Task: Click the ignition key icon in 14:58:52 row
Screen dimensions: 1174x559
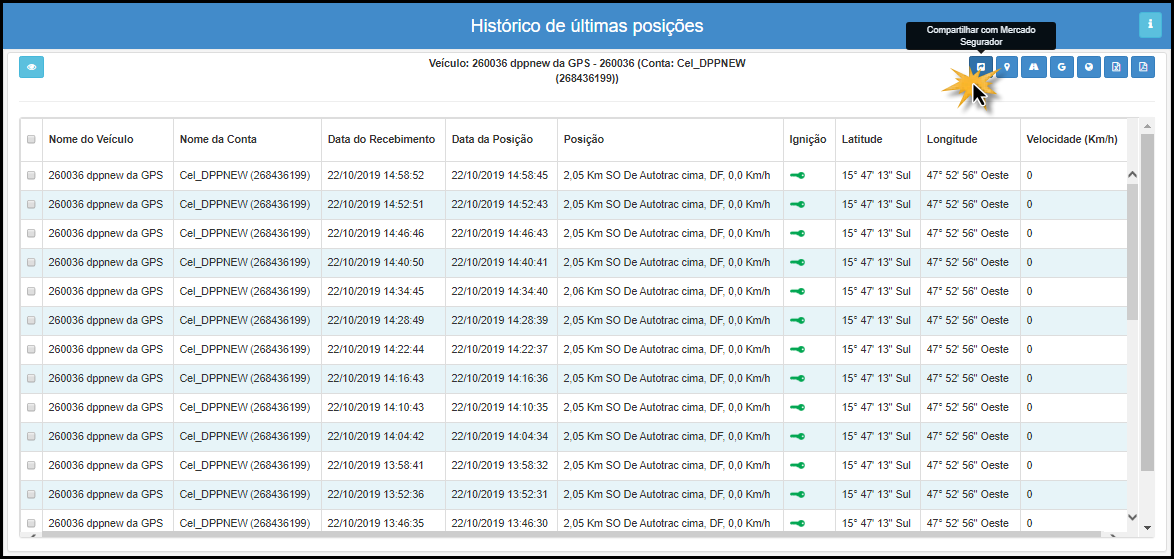Action: click(797, 175)
